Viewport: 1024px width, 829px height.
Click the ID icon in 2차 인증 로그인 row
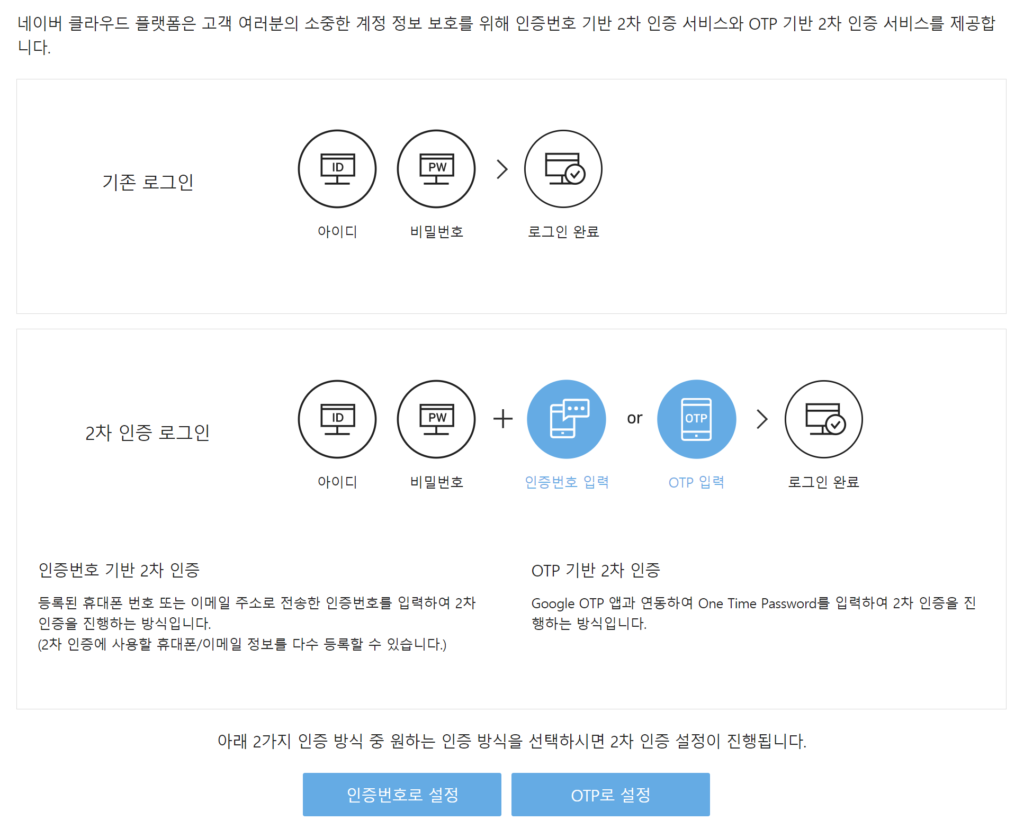point(337,419)
